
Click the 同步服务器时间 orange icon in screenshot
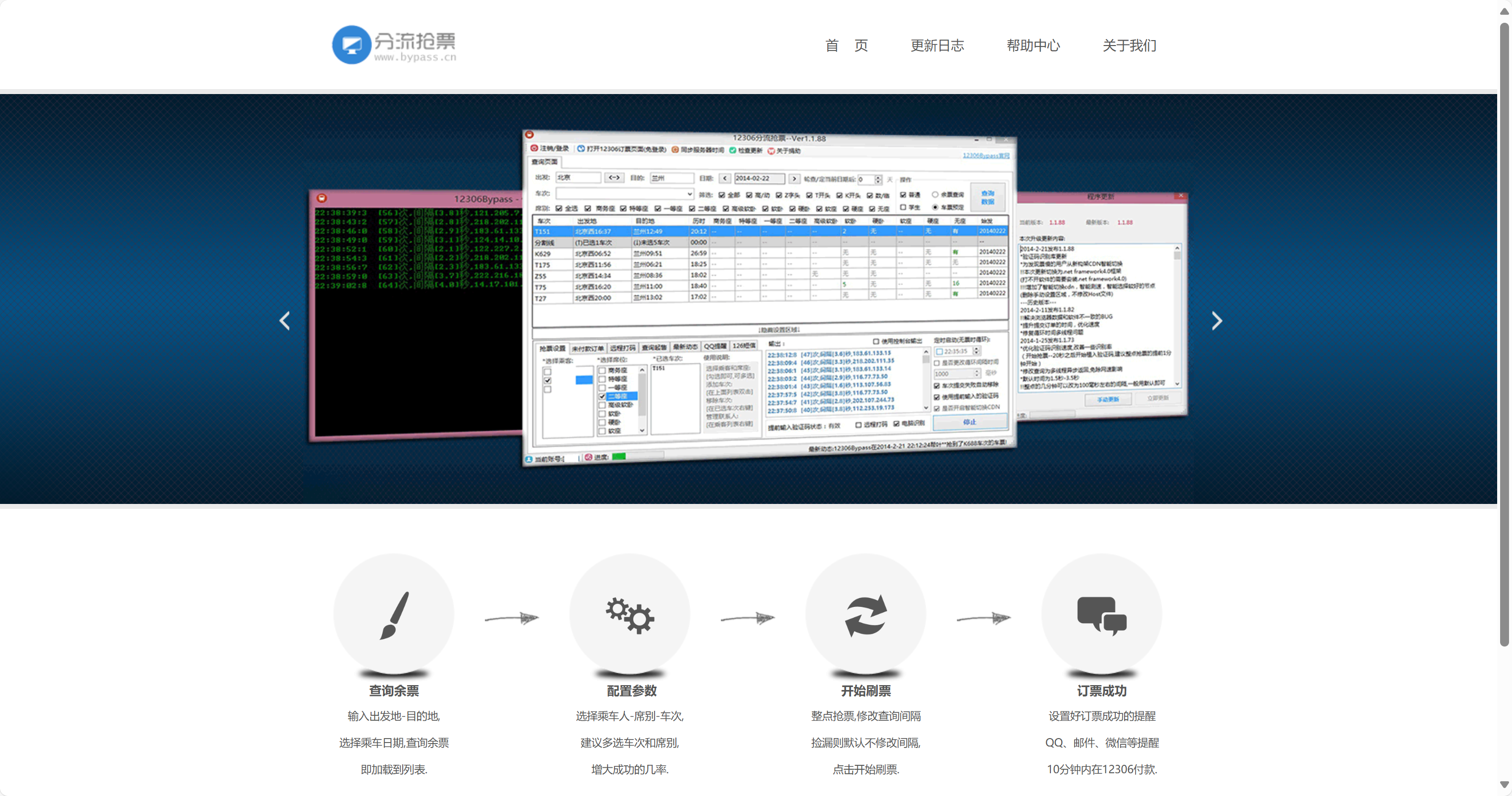(x=675, y=150)
